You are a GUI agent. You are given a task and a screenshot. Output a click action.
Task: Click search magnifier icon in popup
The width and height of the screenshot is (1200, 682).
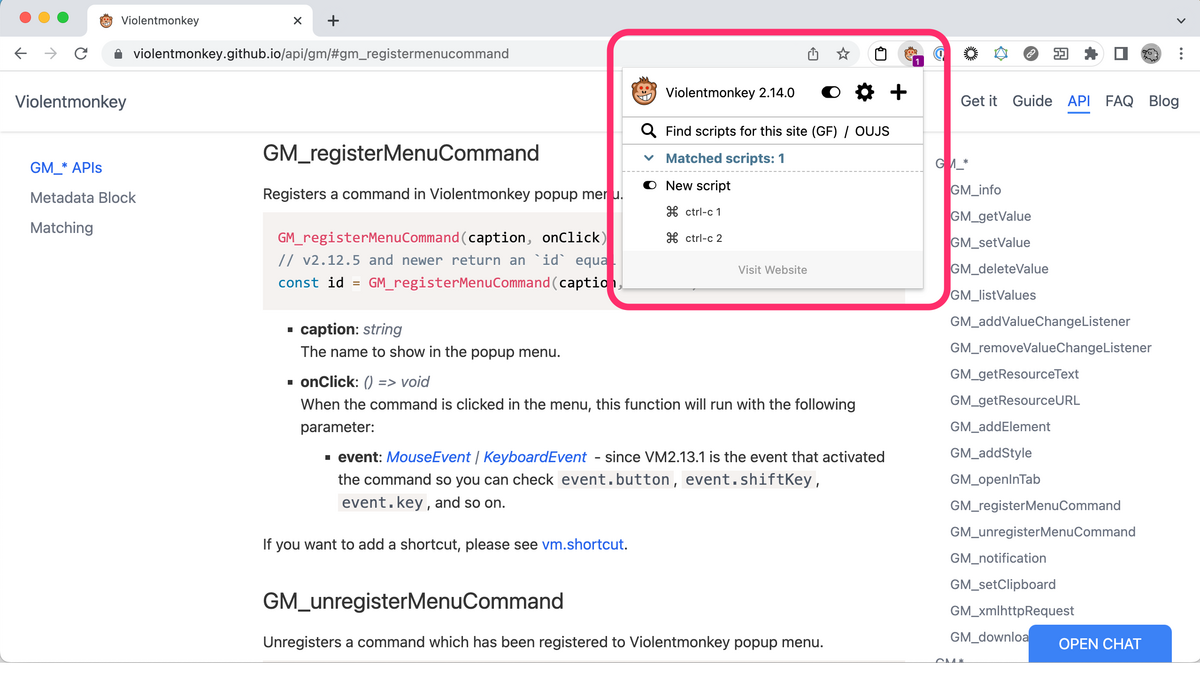(649, 131)
